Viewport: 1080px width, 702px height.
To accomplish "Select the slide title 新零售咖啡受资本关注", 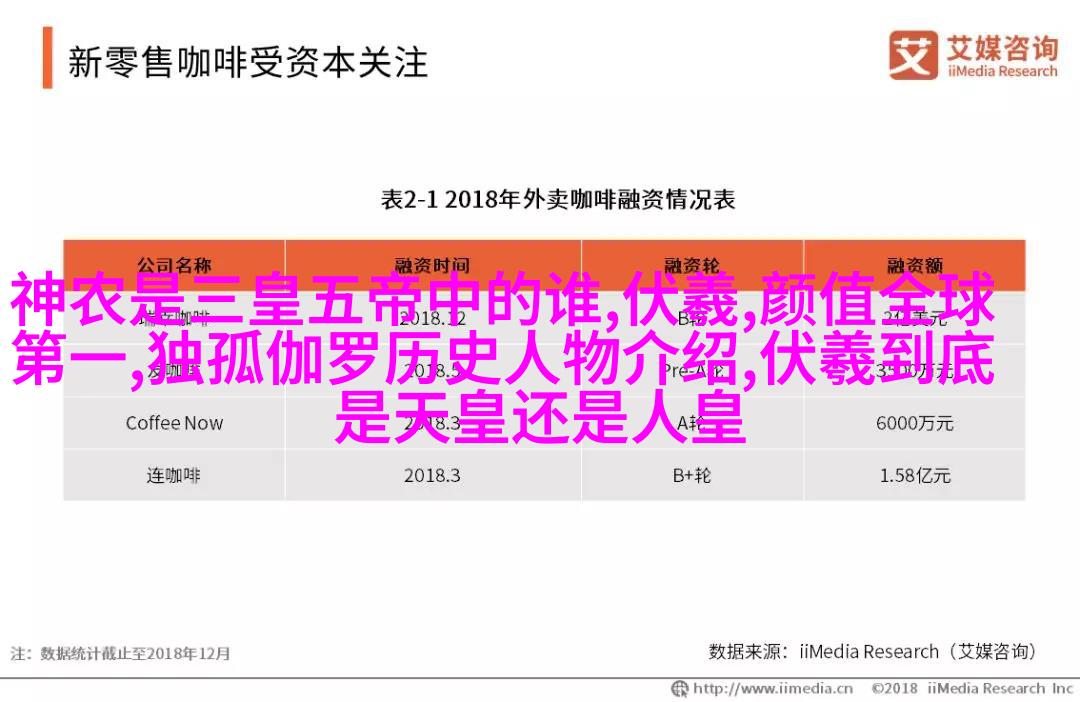I will 248,62.
